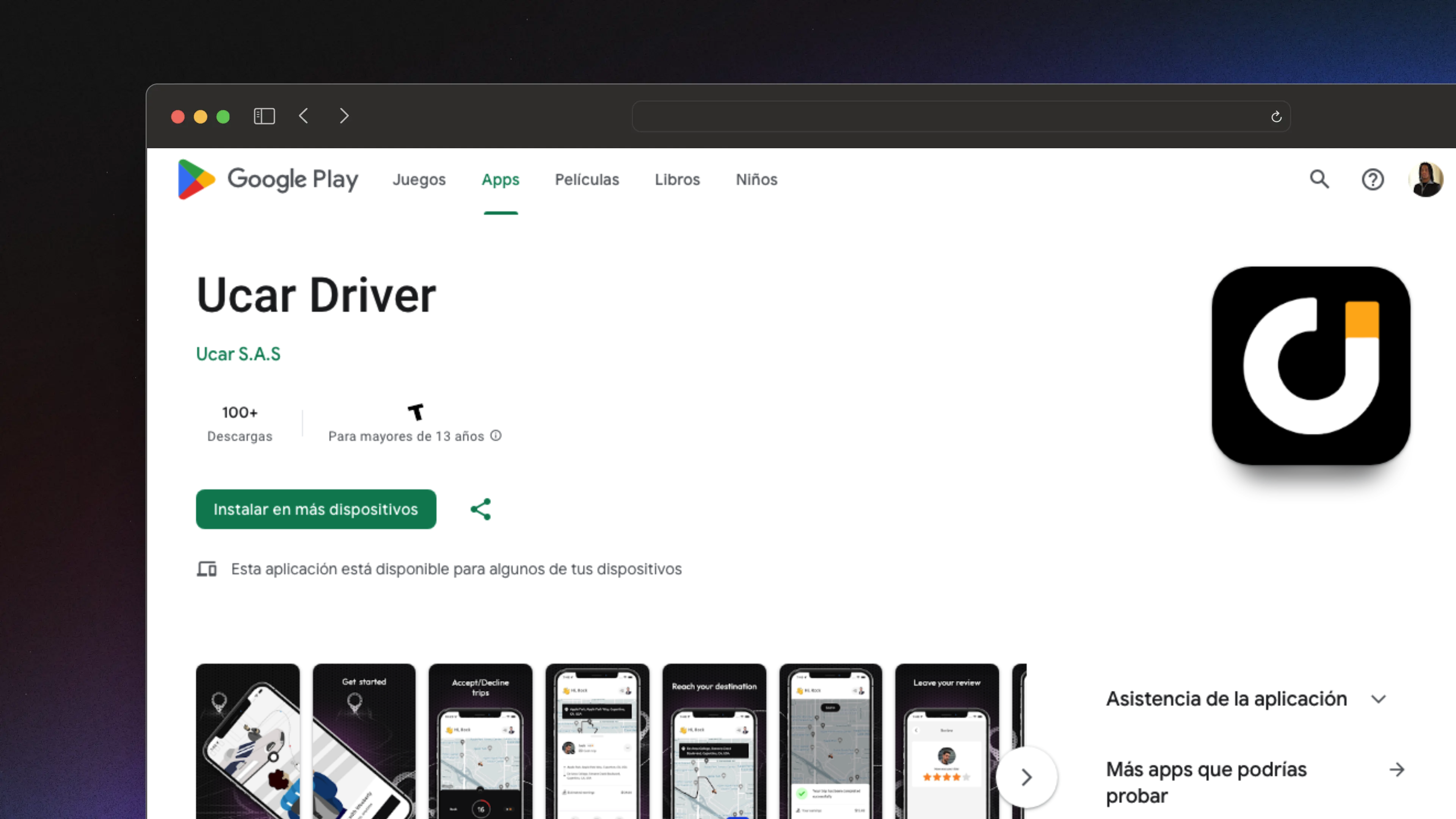The height and width of the screenshot is (819, 1456).
Task: Open the Get started screenshot
Action: click(x=364, y=741)
